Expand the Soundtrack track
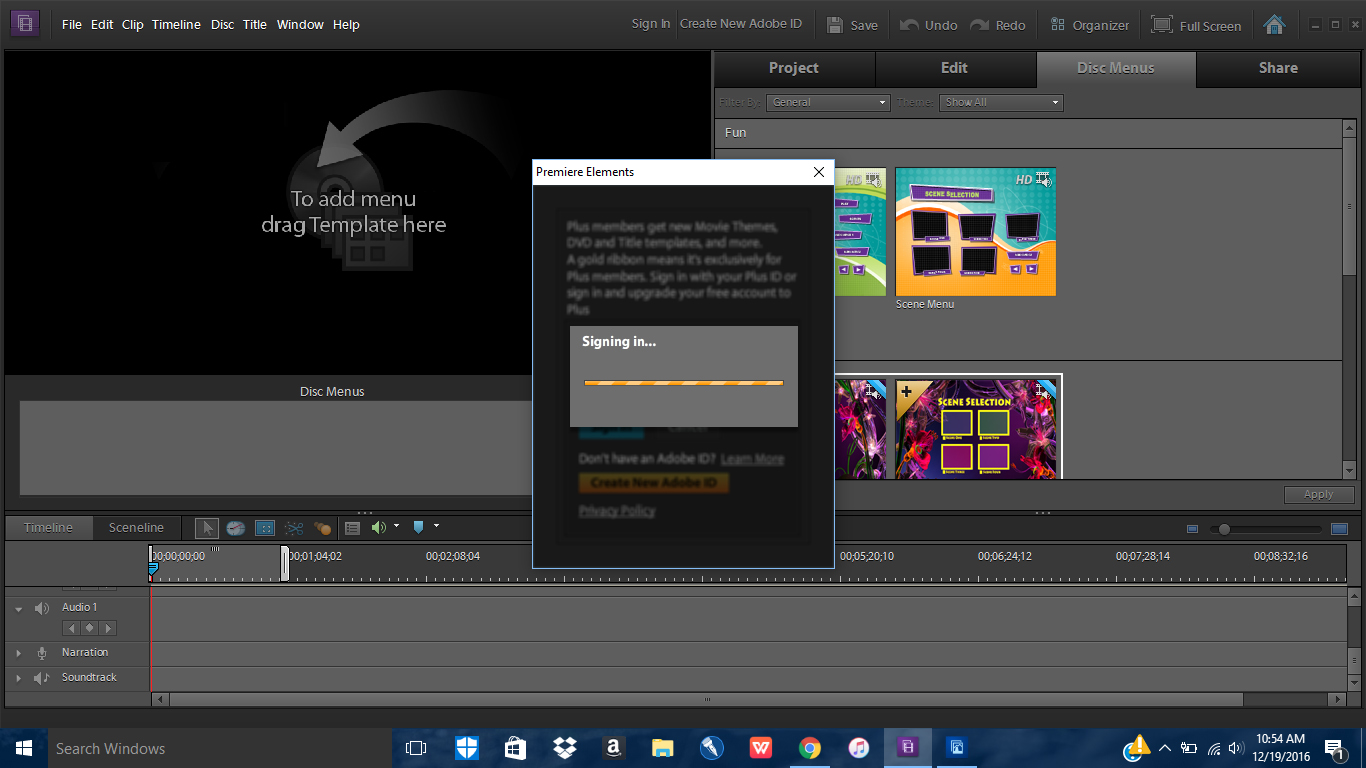 tap(18, 678)
